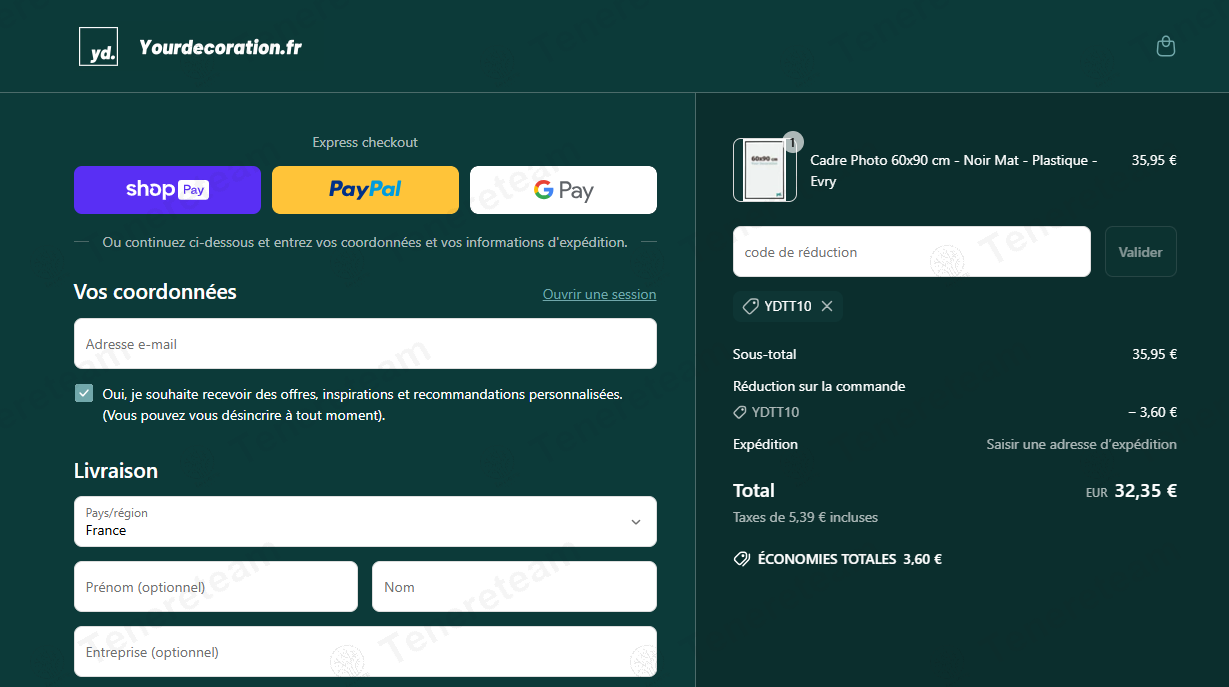
Task: Focus the Prénom (optionnel) field
Action: coord(216,587)
